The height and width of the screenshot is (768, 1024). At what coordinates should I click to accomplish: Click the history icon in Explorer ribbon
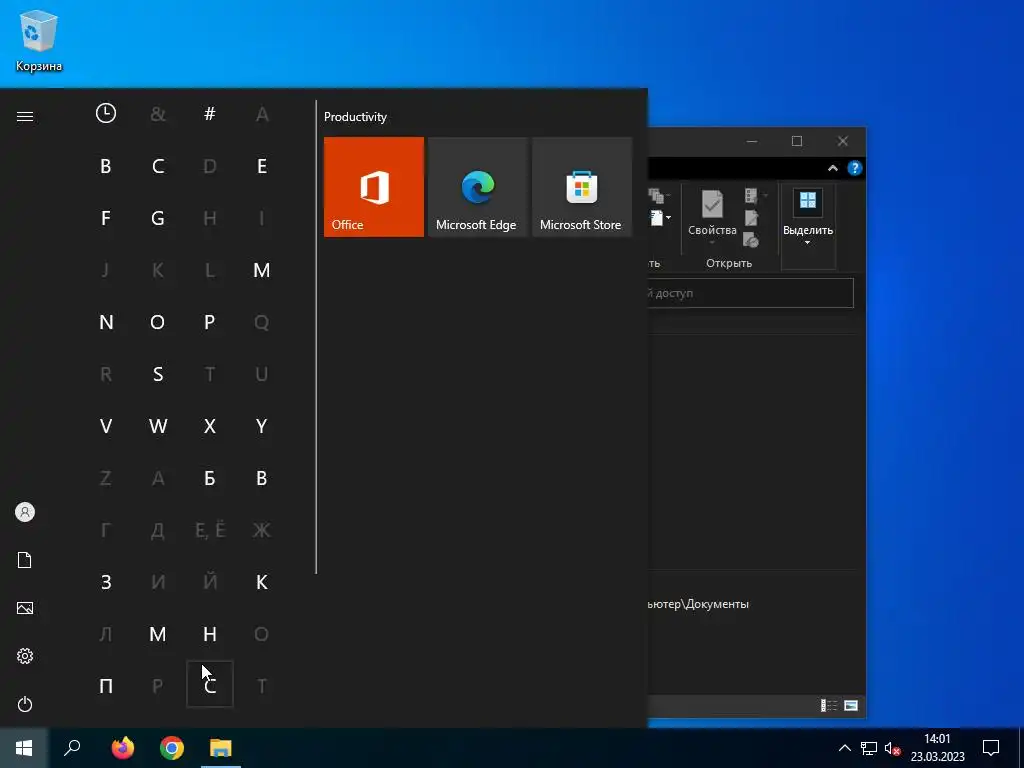[751, 240]
